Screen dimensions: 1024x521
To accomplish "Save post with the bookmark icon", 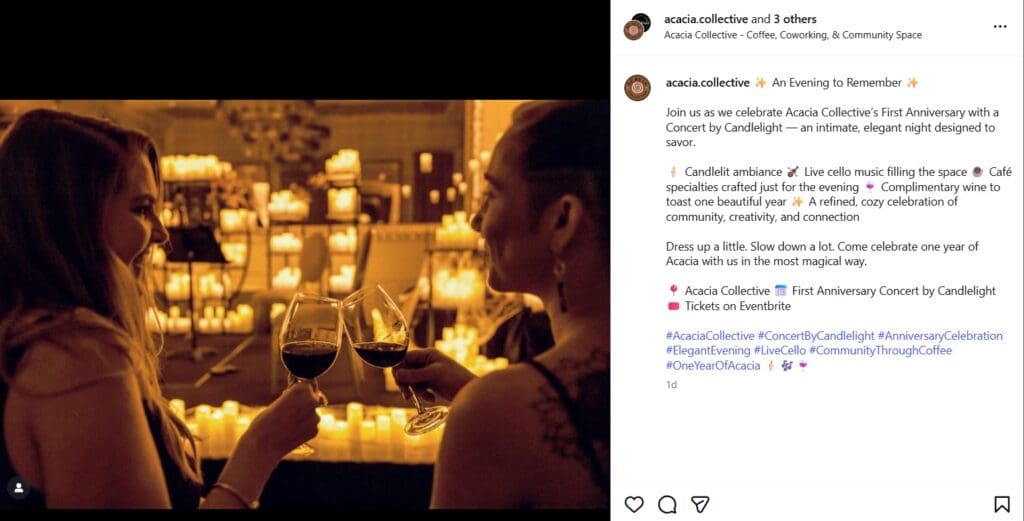I will [x=1001, y=504].
